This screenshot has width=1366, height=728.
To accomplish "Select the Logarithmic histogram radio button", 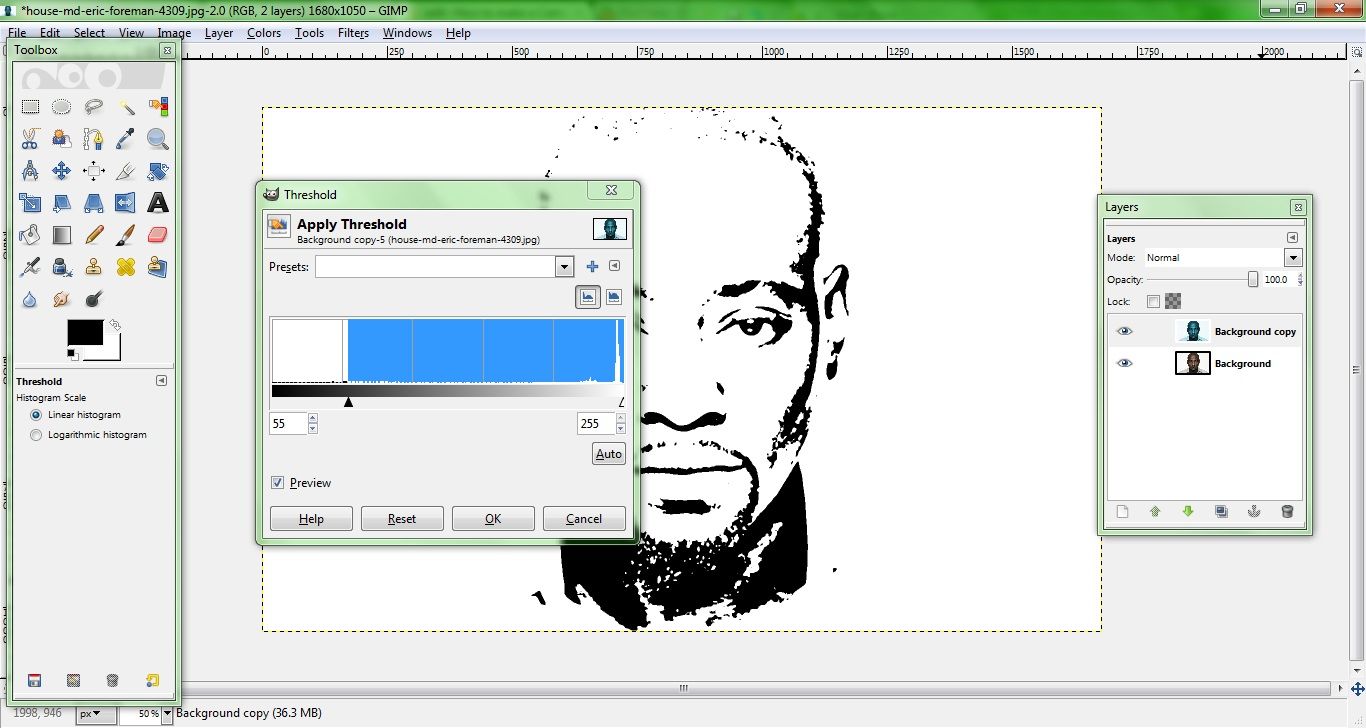I will pyautogui.click(x=35, y=434).
